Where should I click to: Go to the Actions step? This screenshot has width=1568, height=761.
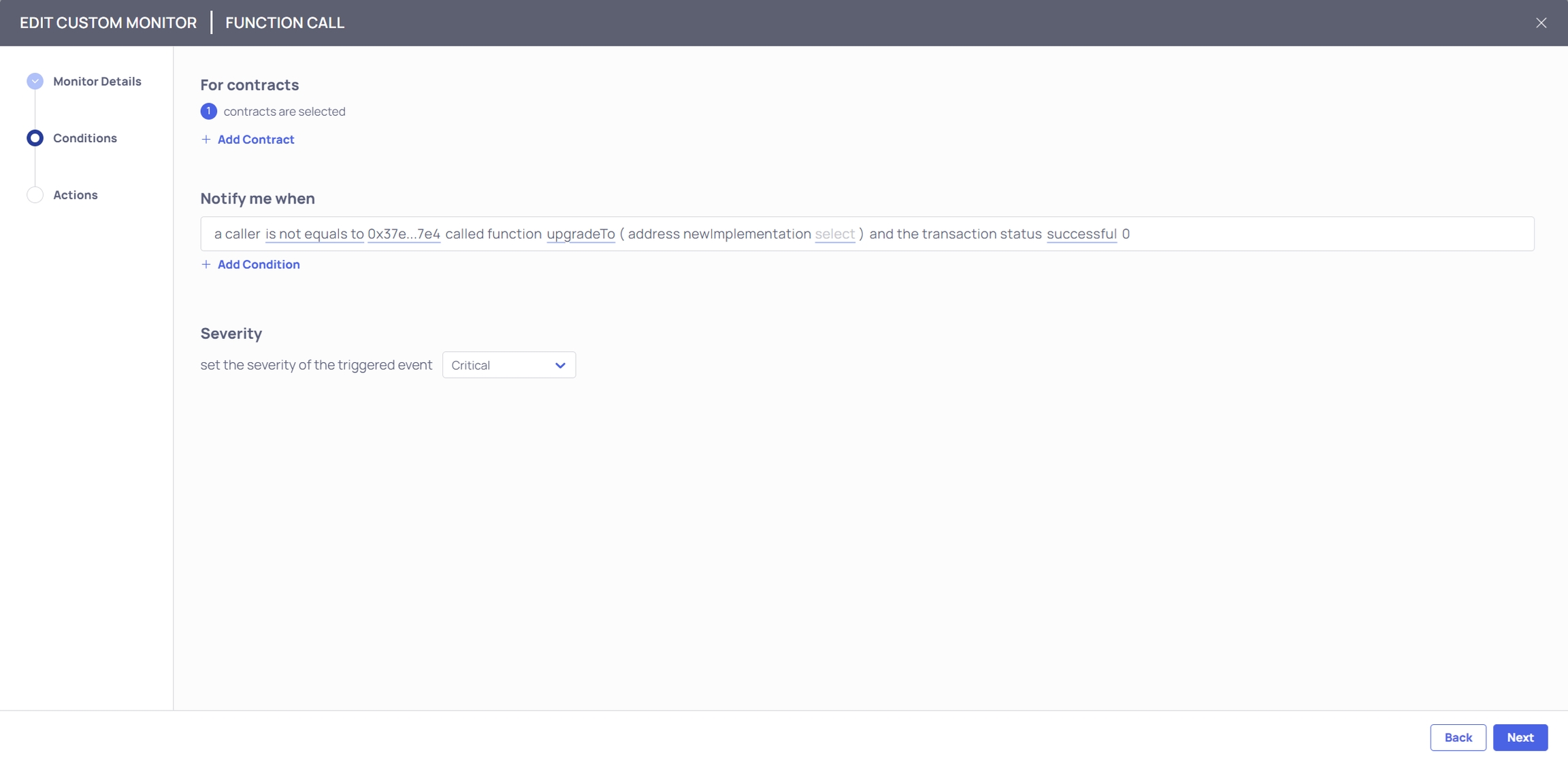[x=76, y=195]
